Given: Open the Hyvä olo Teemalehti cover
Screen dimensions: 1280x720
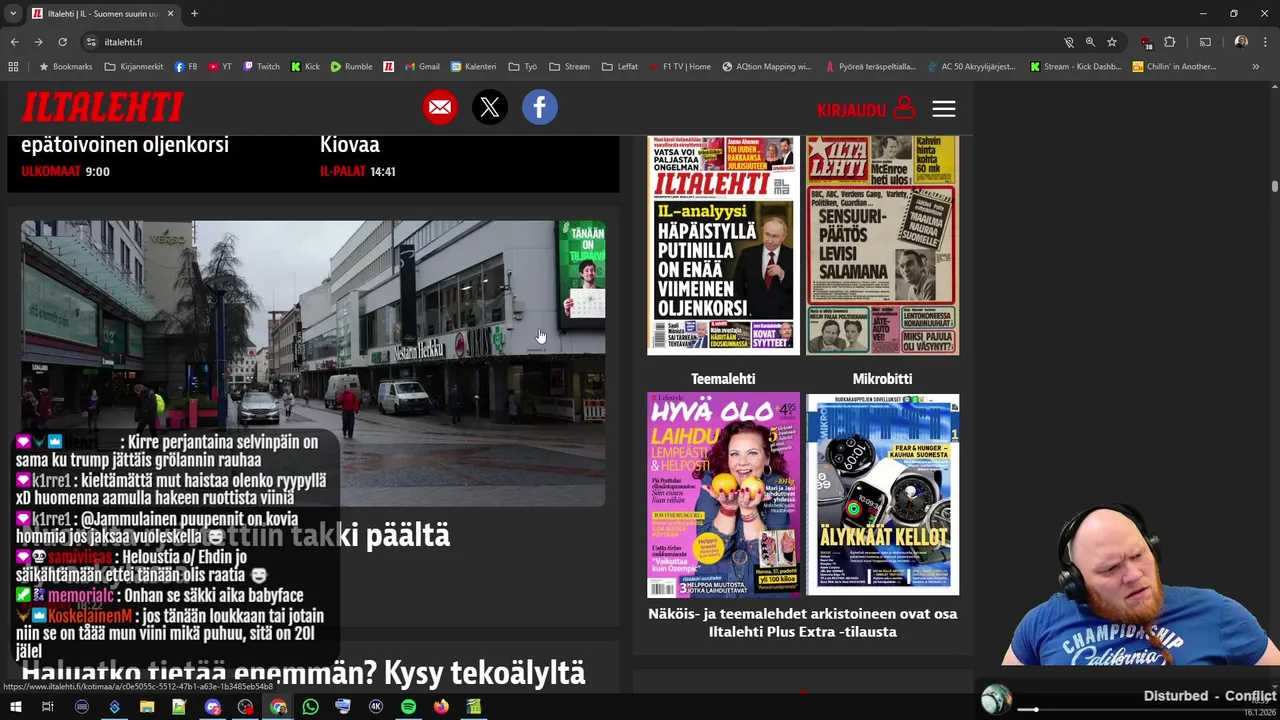Looking at the screenshot, I should tap(723, 495).
